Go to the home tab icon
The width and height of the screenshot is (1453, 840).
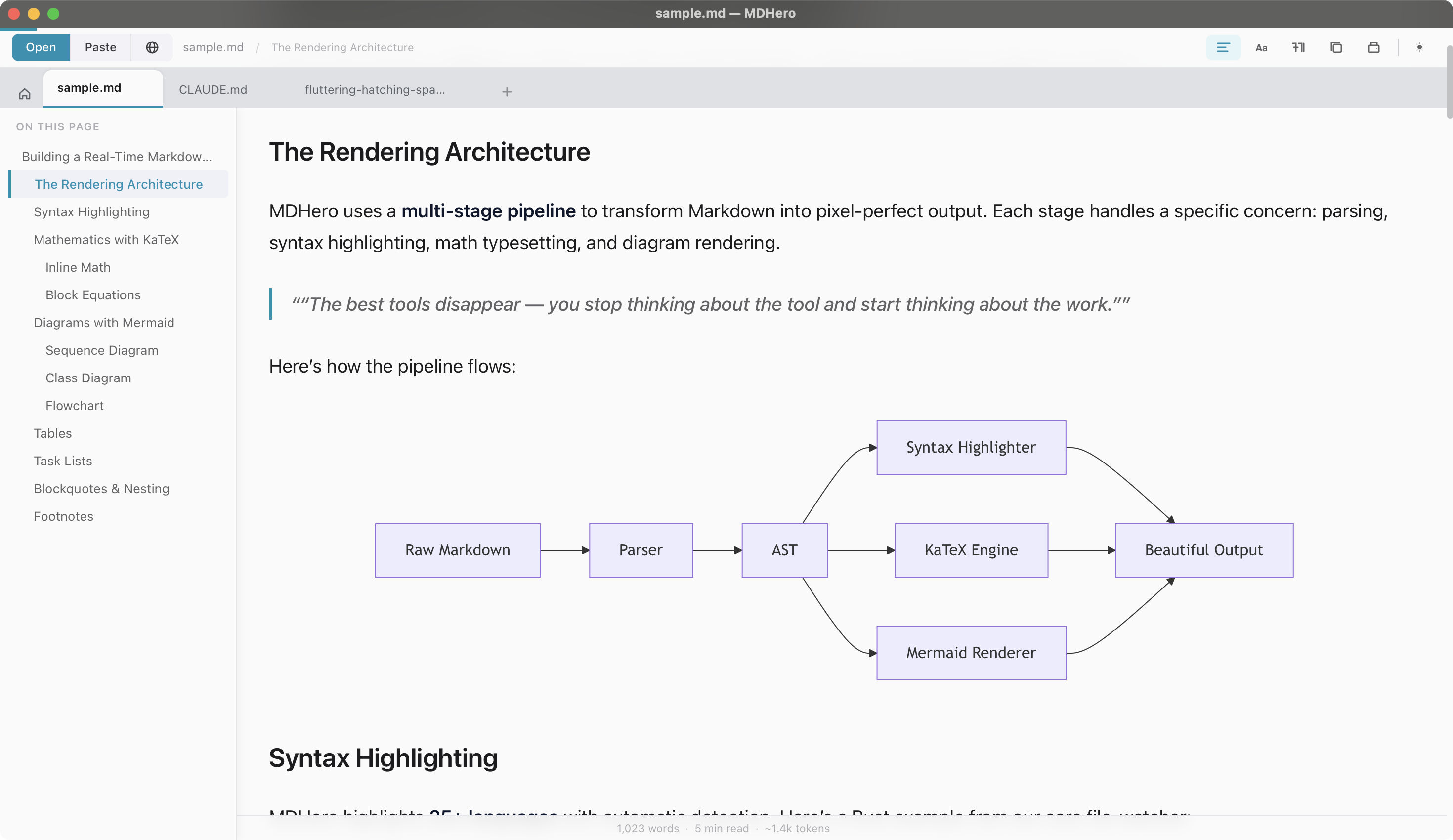coord(24,93)
